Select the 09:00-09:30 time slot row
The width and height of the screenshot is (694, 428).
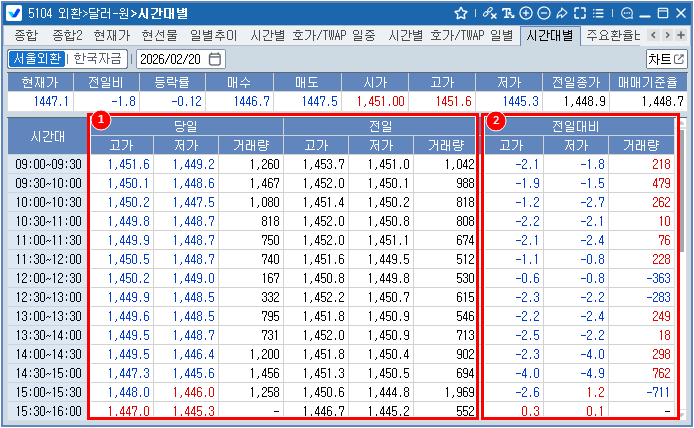(x=46, y=164)
